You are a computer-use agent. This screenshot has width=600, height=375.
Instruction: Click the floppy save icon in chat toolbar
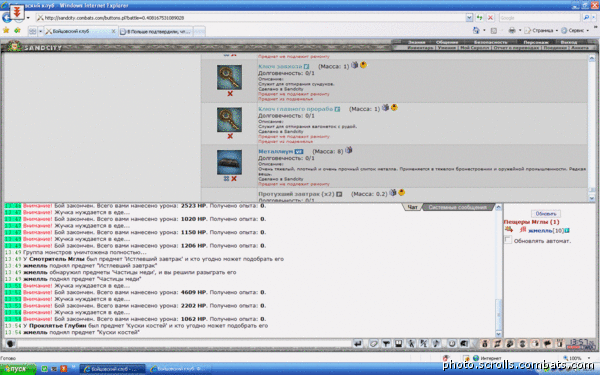[398, 344]
